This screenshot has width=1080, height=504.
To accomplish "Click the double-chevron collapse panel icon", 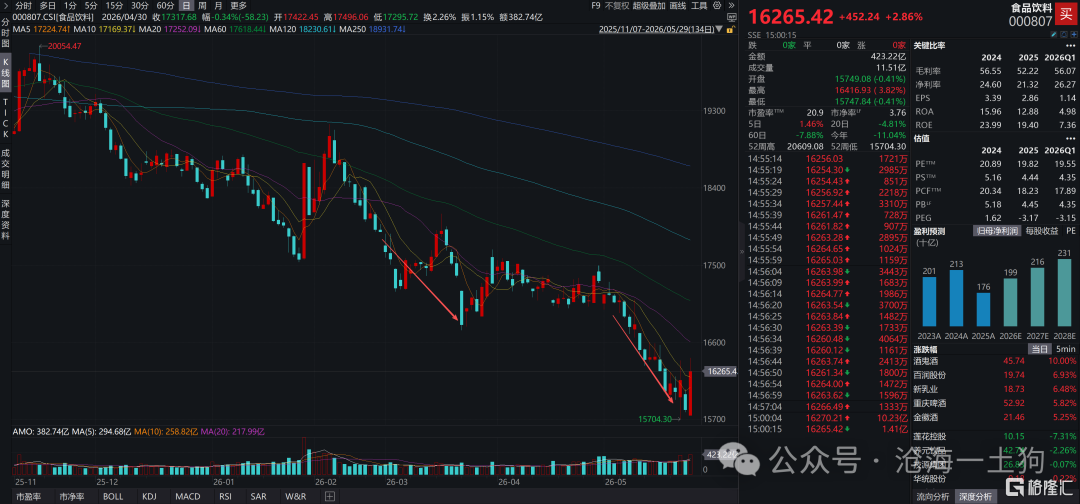I will [731, 6].
